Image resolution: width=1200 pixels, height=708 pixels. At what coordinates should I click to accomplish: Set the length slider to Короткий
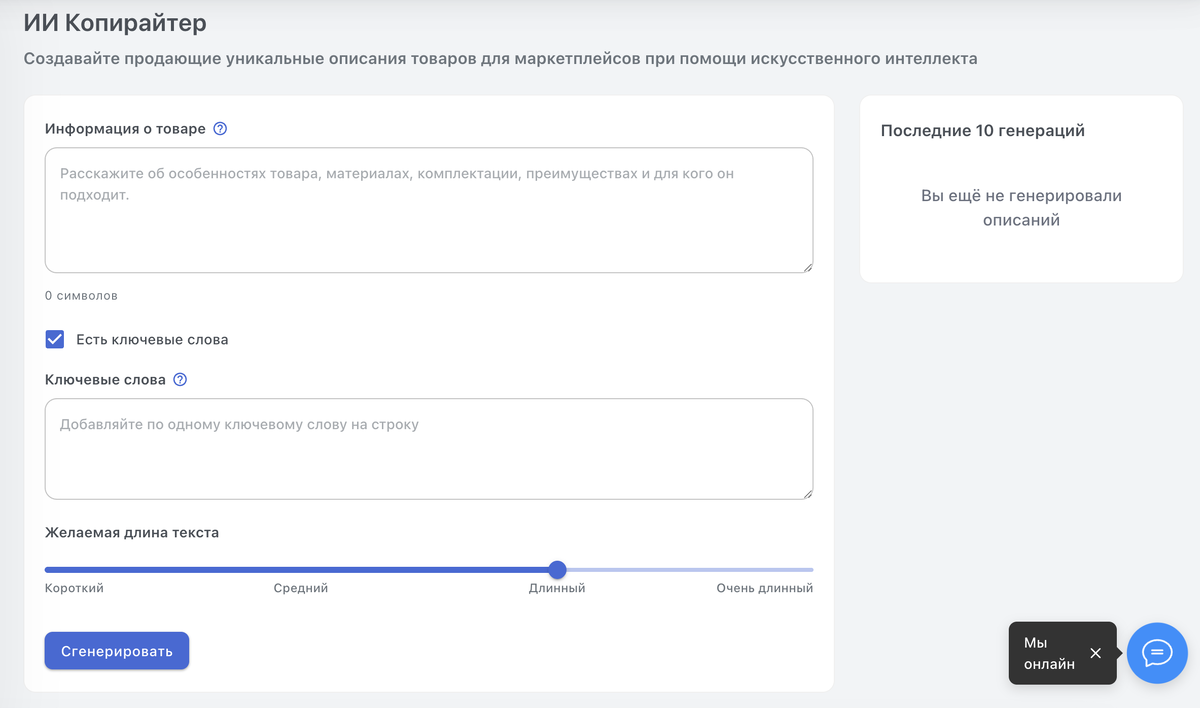tap(46, 570)
